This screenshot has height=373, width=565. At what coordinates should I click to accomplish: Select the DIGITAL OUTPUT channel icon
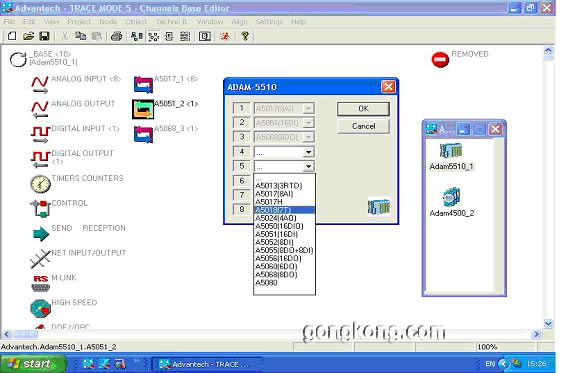click(40, 160)
